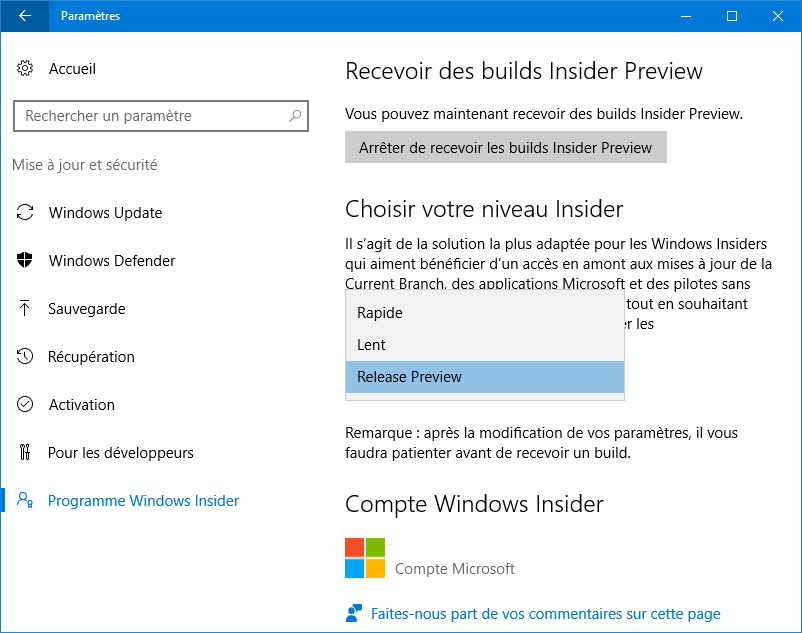Click the Microsoft account logo
This screenshot has width=802, height=633.
(x=365, y=558)
